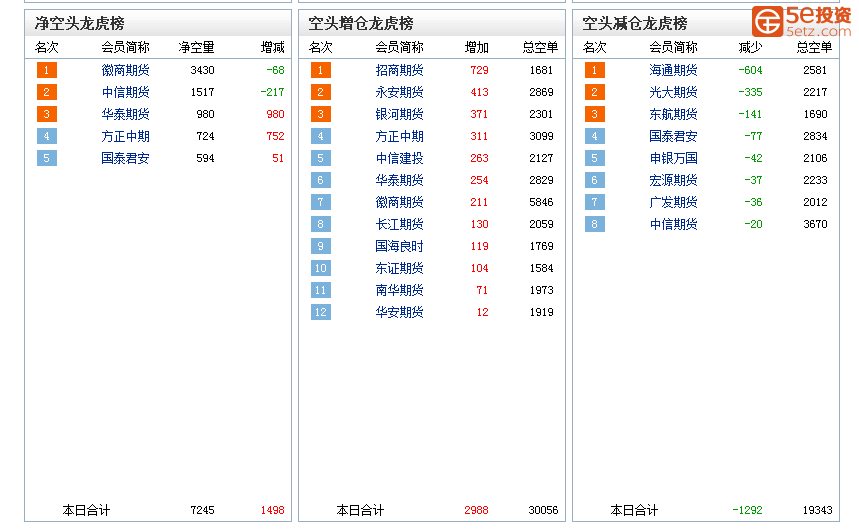This screenshot has height=530, width=859.
Task: Click the rank 1 badge beside 徽商期货
Action: click(x=47, y=70)
